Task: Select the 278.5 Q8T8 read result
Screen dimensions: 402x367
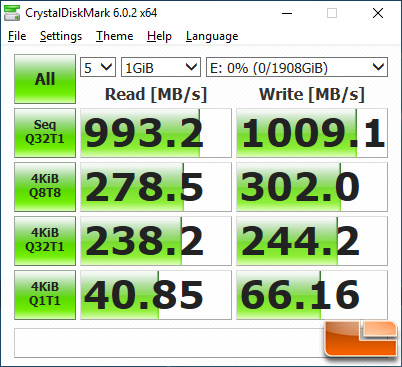Action: pos(156,187)
